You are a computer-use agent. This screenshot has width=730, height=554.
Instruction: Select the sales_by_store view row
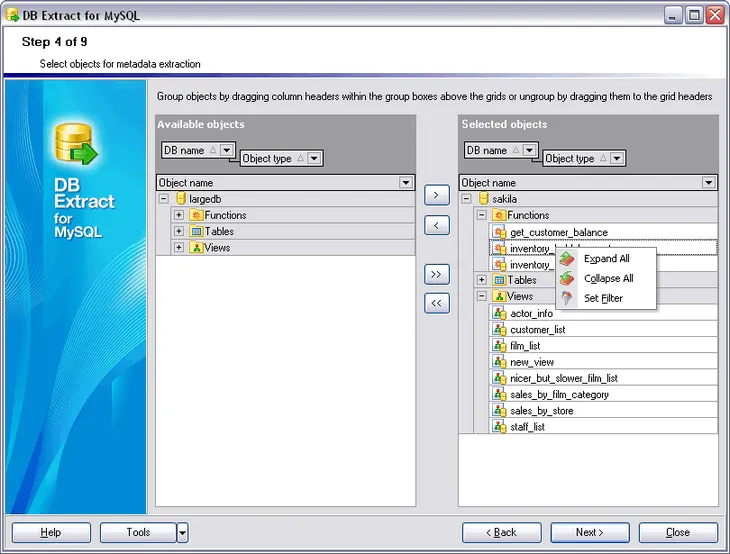pos(603,411)
